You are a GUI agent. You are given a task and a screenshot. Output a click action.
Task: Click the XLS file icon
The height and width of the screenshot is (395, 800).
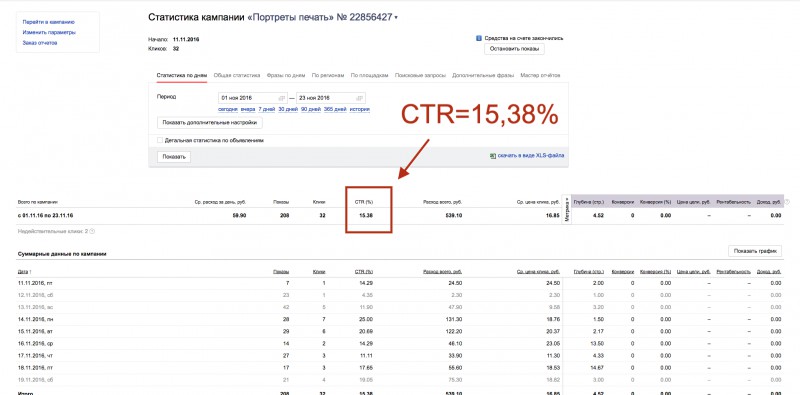point(492,156)
